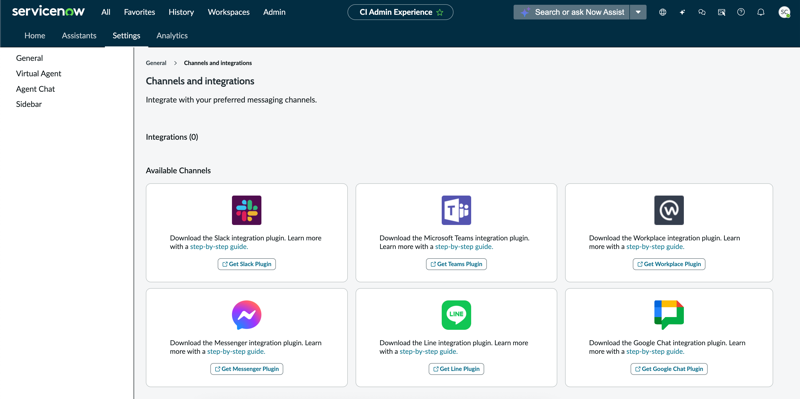Image resolution: width=800 pixels, height=399 pixels.
Task: Click Get Teams Plugin button
Action: pos(457,264)
